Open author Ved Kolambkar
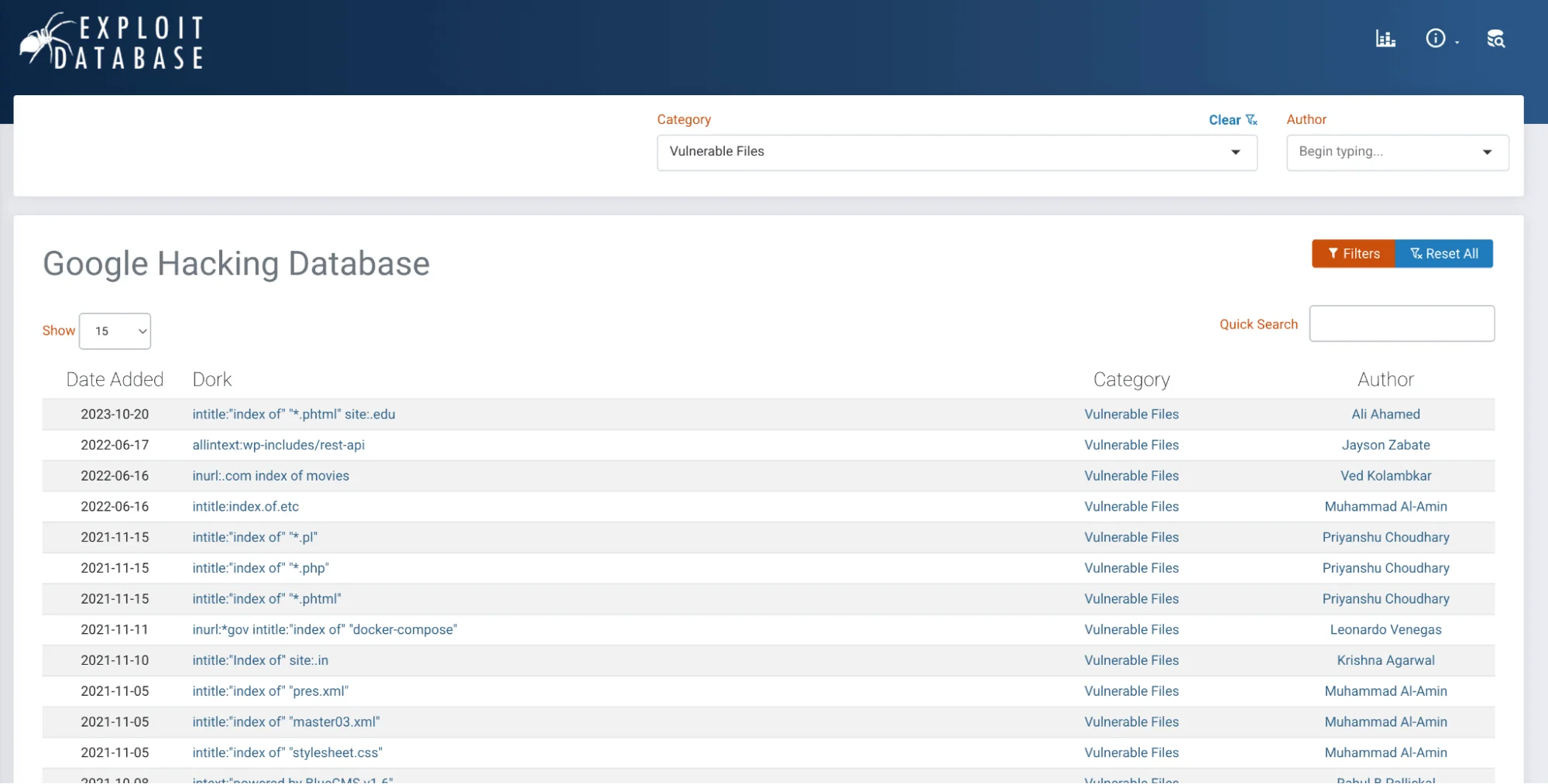 [x=1385, y=476]
